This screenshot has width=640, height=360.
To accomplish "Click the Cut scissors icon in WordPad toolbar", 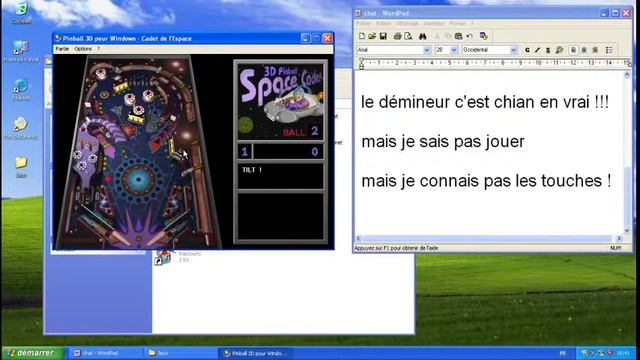I will click(x=437, y=36).
